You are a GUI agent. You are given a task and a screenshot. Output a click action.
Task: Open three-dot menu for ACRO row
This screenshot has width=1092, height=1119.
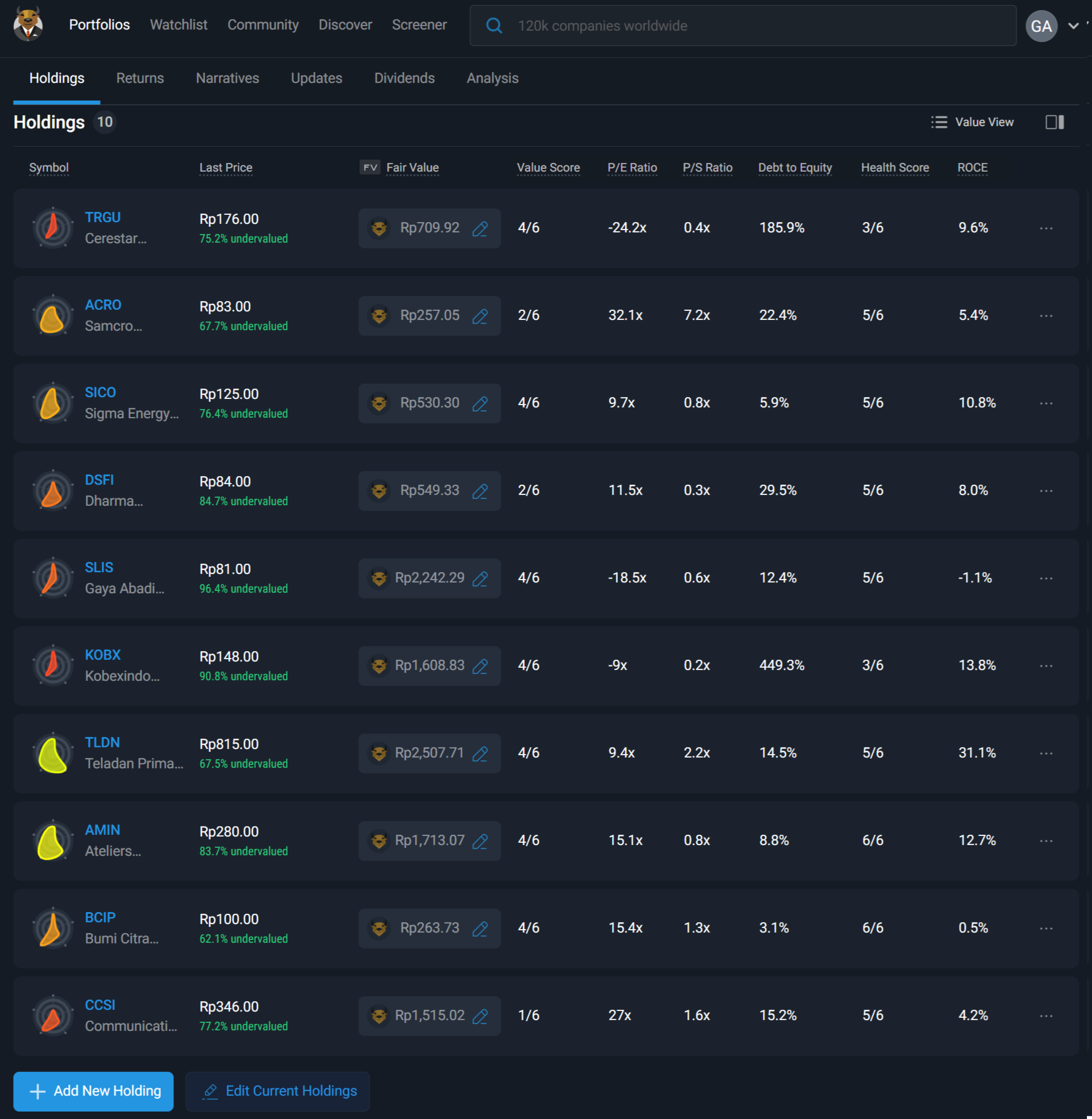(x=1045, y=316)
